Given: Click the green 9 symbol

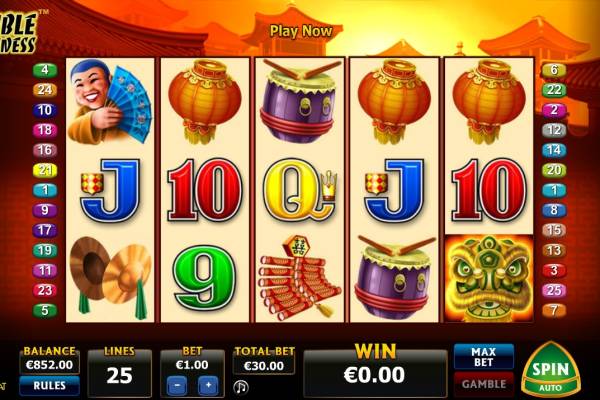Looking at the screenshot, I should [204, 278].
